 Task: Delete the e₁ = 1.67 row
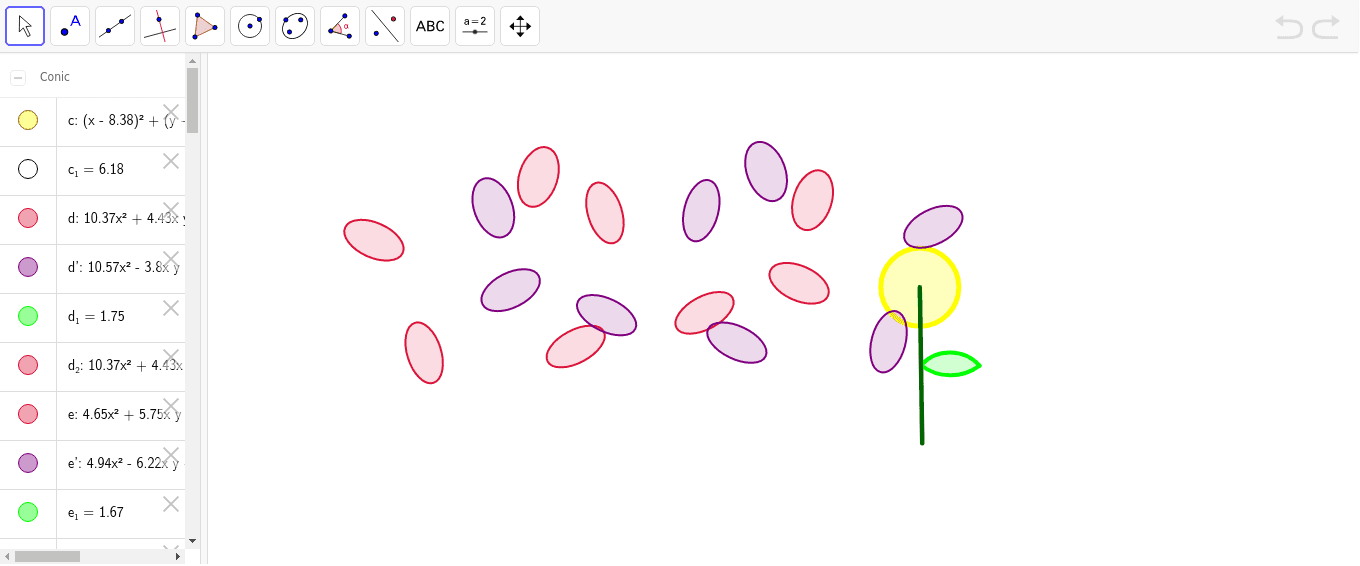pyautogui.click(x=171, y=504)
